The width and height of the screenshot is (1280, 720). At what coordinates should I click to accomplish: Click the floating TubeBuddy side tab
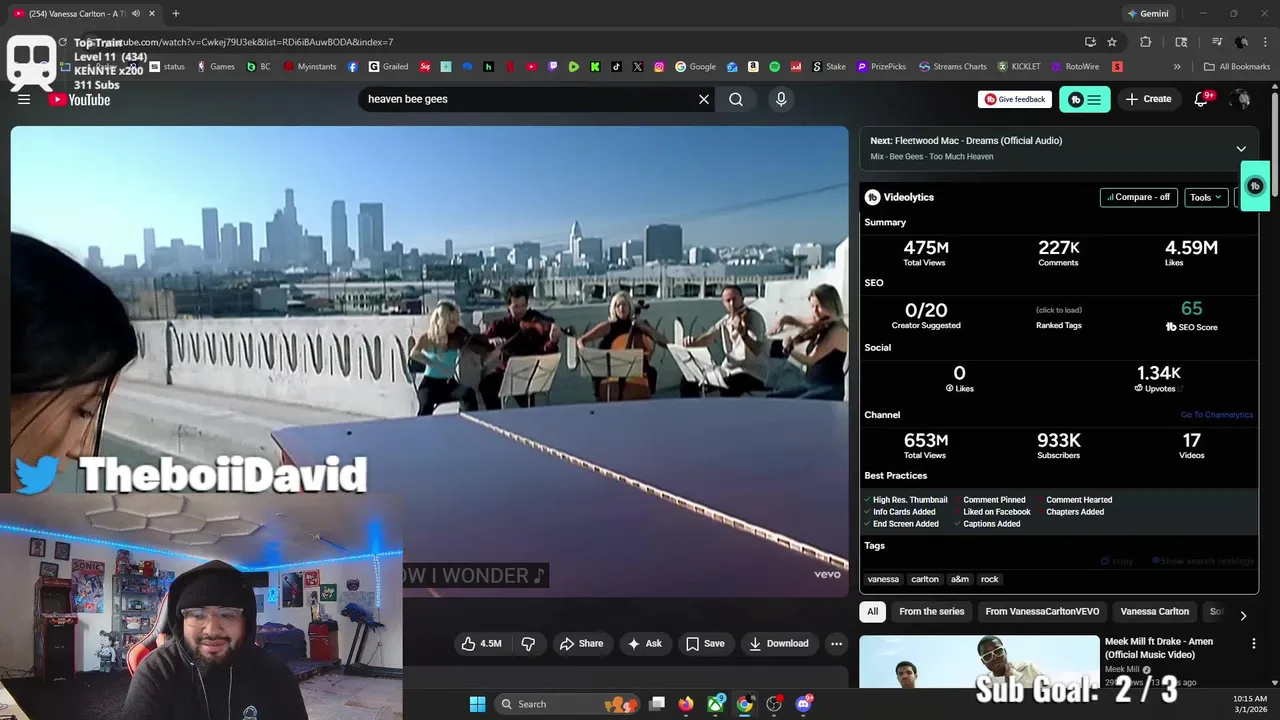click(x=1255, y=186)
